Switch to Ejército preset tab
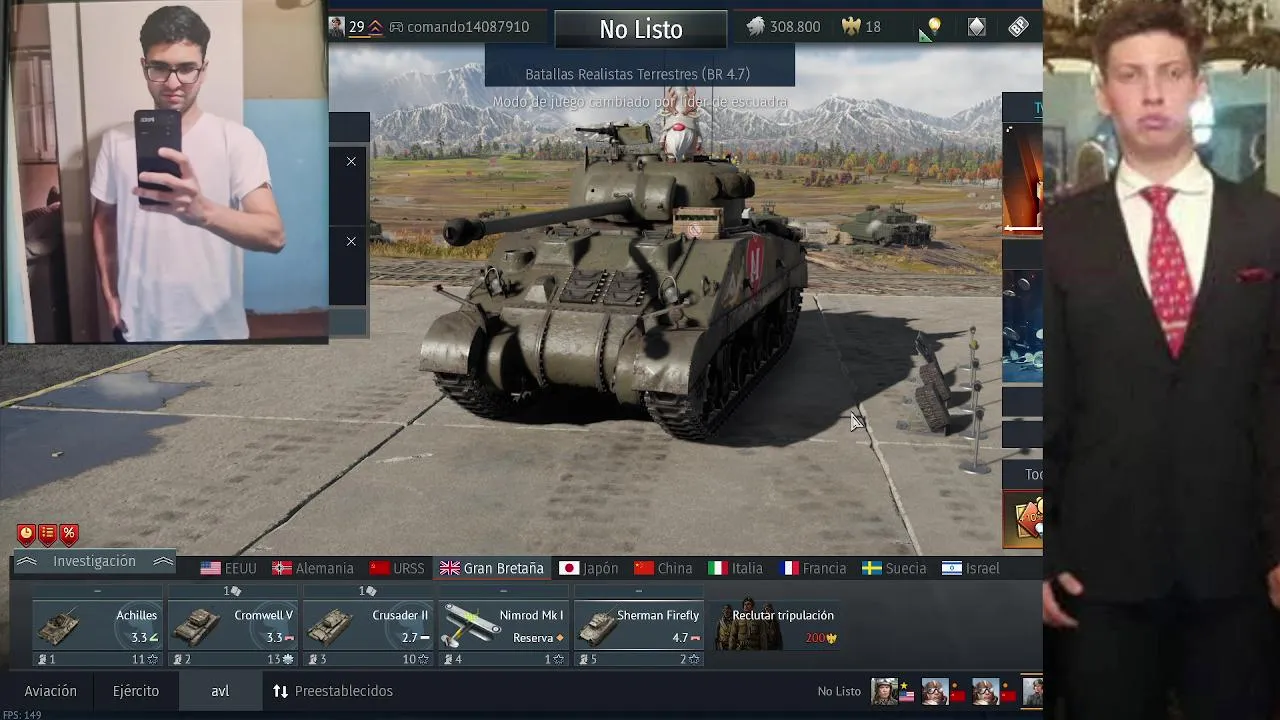The height and width of the screenshot is (720, 1280). coord(136,691)
